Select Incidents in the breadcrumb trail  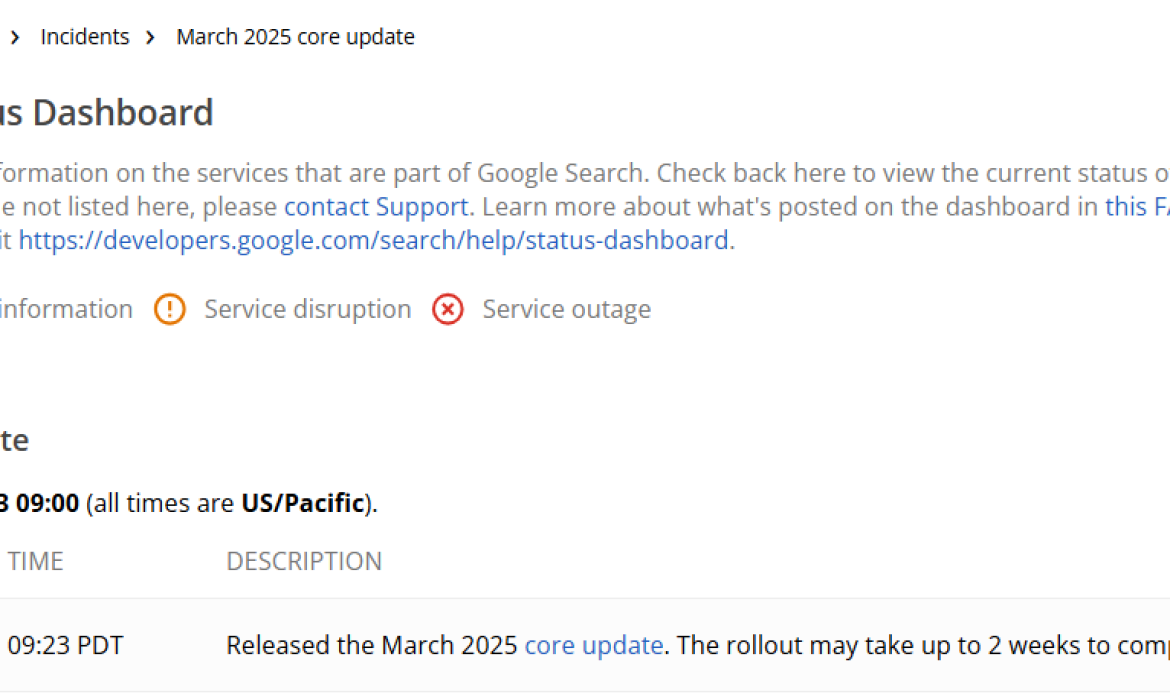click(84, 36)
